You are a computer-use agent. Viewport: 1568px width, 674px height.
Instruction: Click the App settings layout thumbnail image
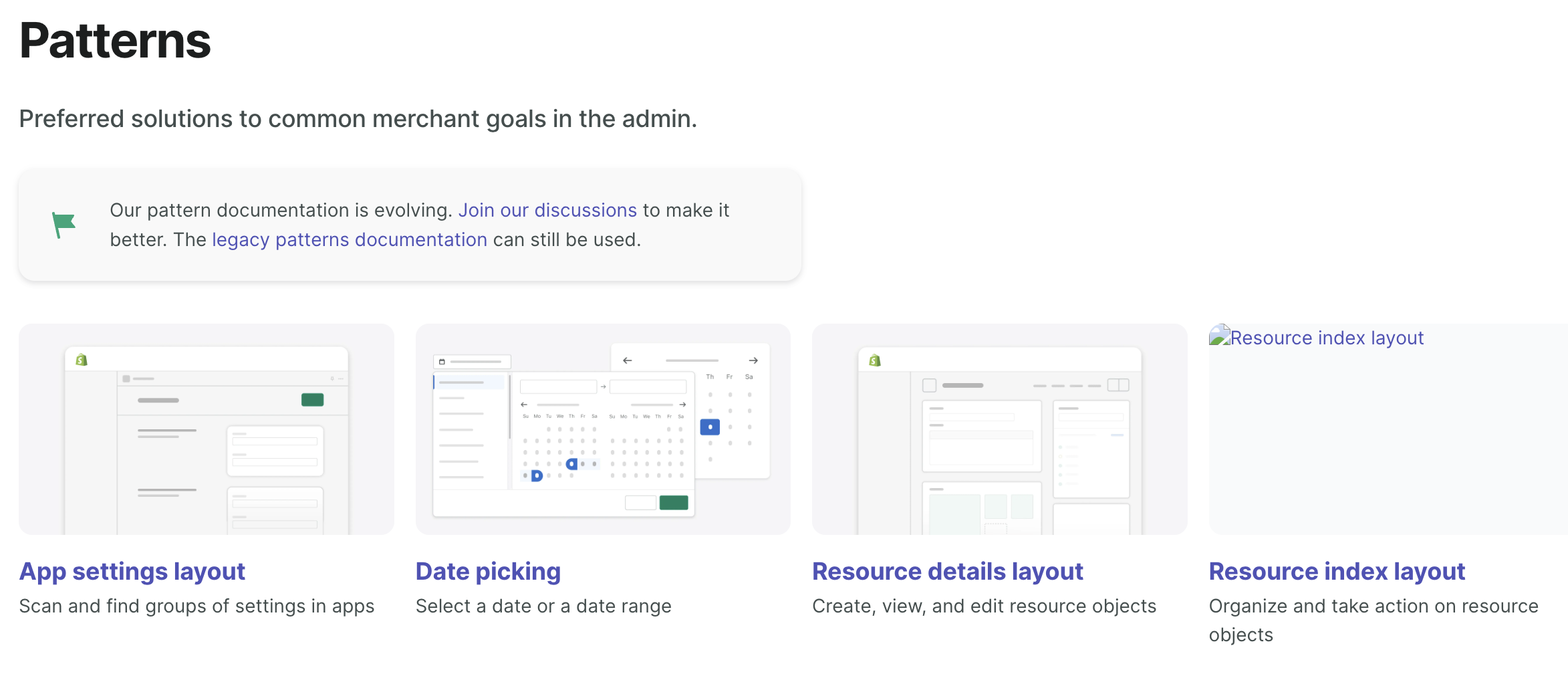pos(207,429)
